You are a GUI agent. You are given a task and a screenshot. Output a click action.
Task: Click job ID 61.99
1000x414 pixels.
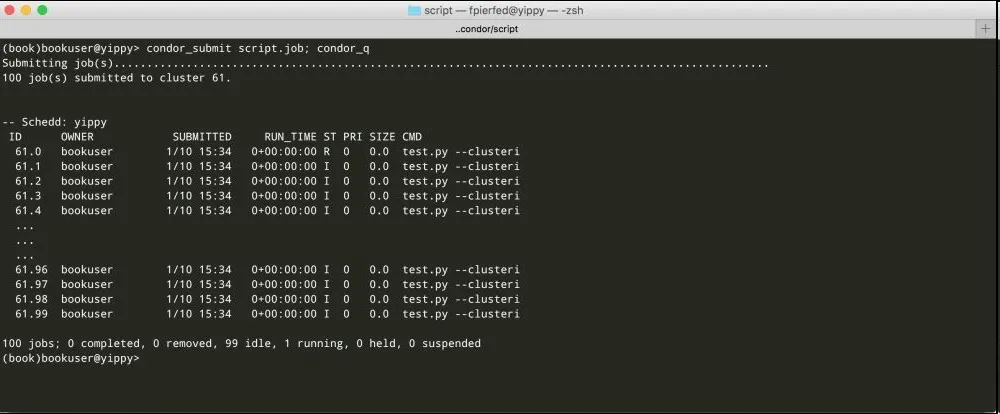(31, 313)
